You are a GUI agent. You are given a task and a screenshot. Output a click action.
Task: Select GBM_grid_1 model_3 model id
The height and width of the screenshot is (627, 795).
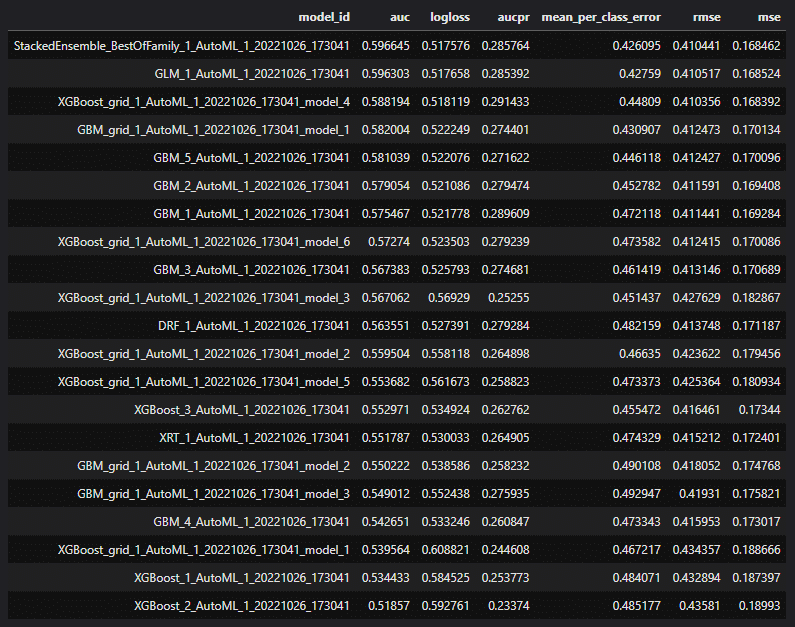(x=213, y=494)
